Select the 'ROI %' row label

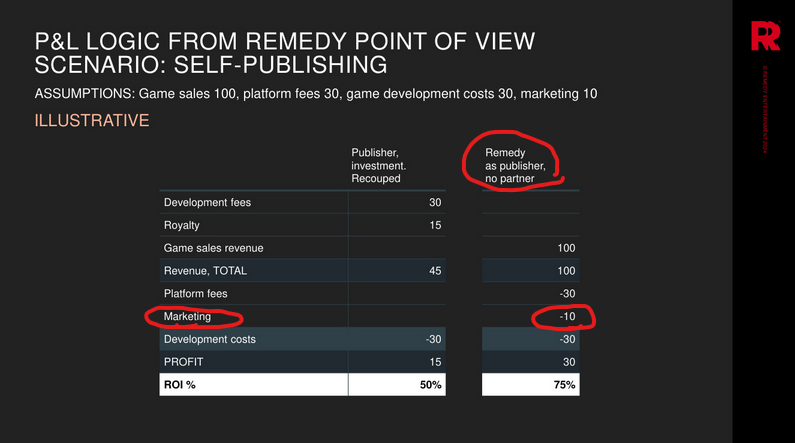pos(179,385)
